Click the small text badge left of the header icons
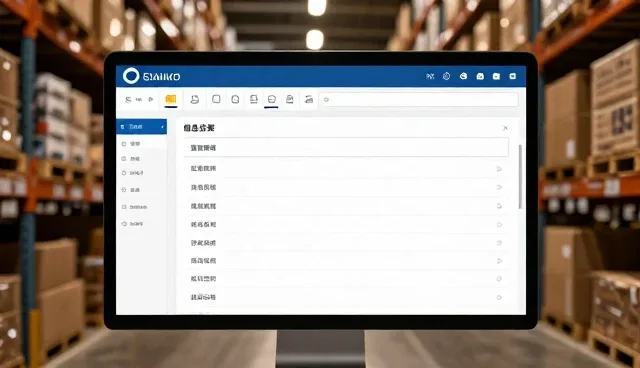 [430, 76]
